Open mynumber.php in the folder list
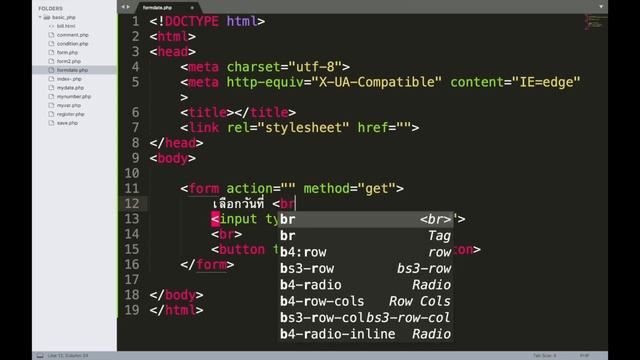640x360 pixels. click(x=74, y=97)
